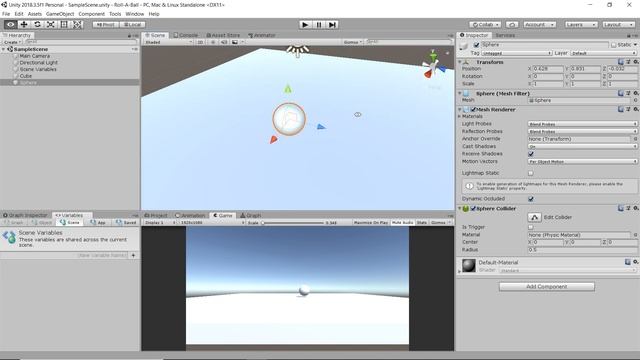
Task: Start Play mode
Action: click(x=305, y=24)
